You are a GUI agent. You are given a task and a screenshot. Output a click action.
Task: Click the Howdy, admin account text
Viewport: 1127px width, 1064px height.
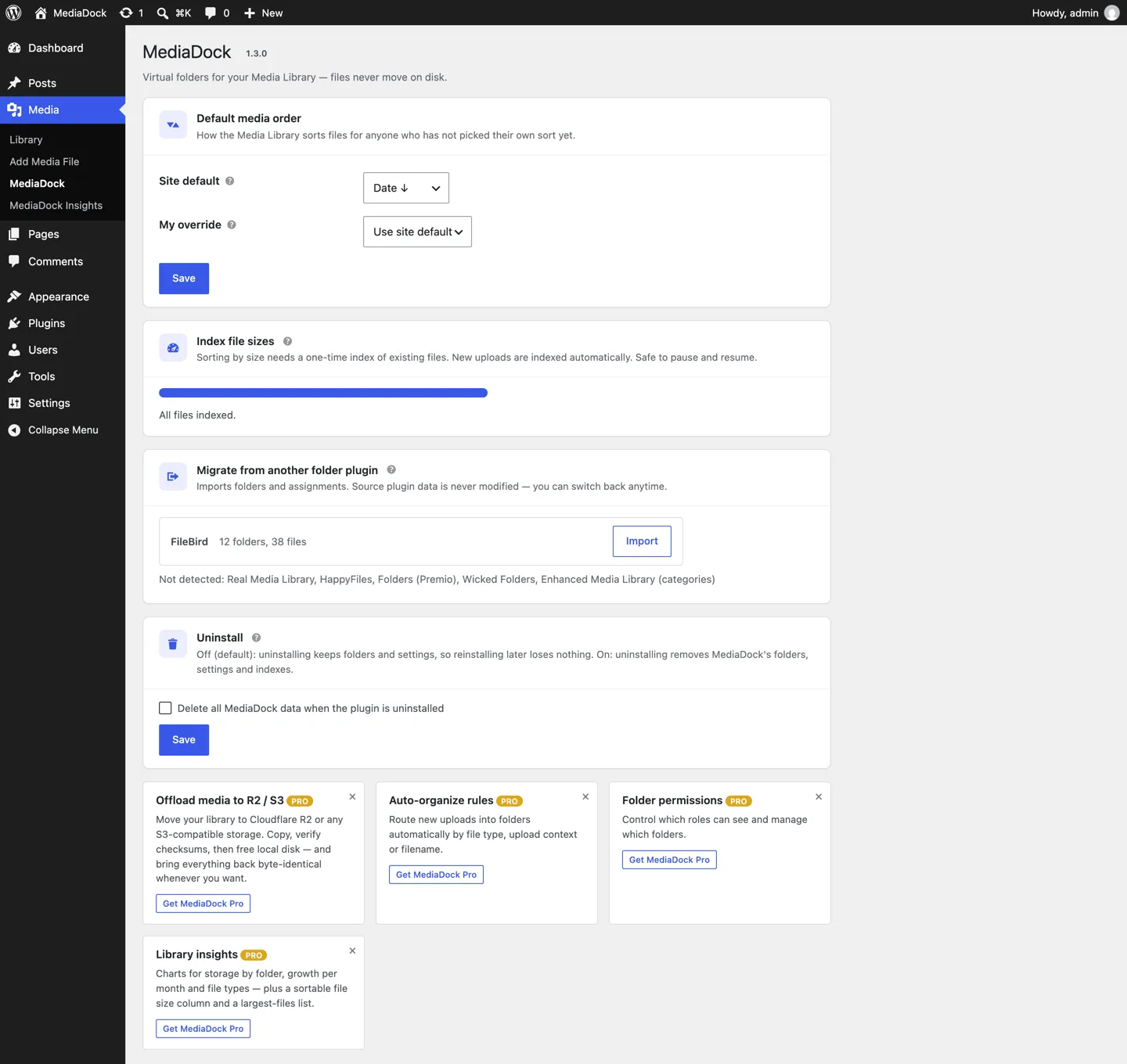click(x=1065, y=13)
